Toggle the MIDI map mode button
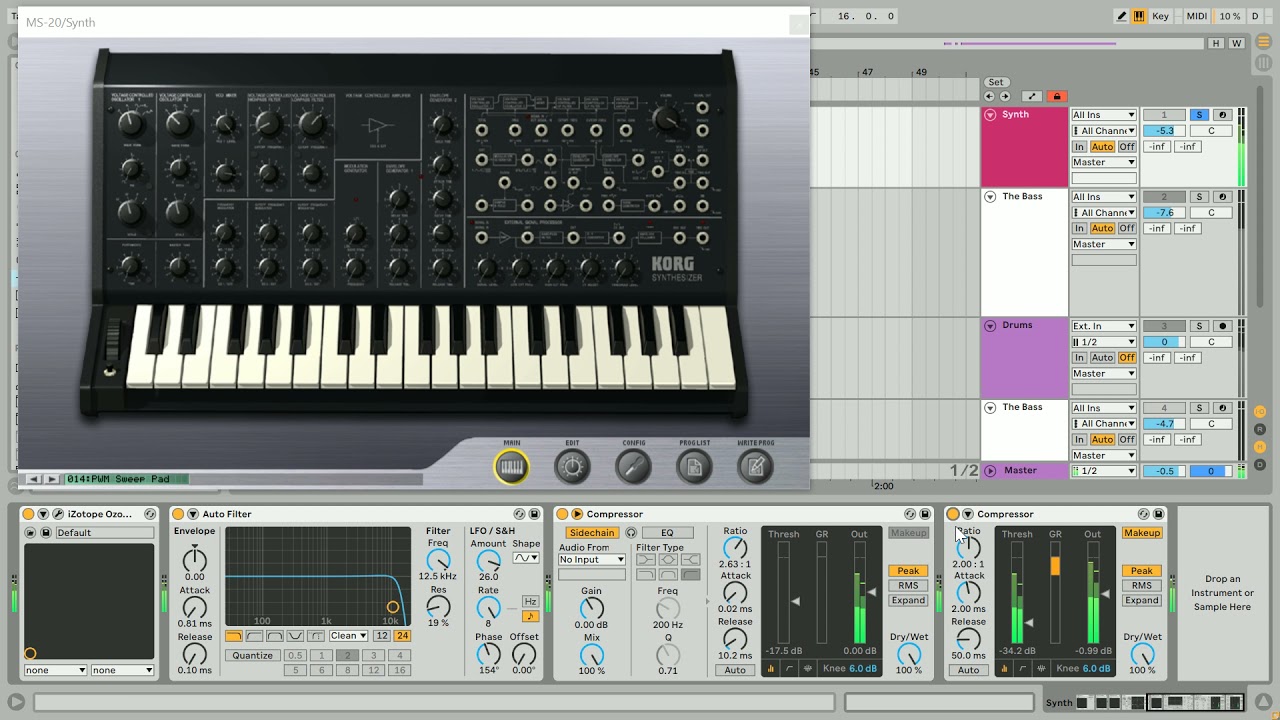 [x=1197, y=16]
